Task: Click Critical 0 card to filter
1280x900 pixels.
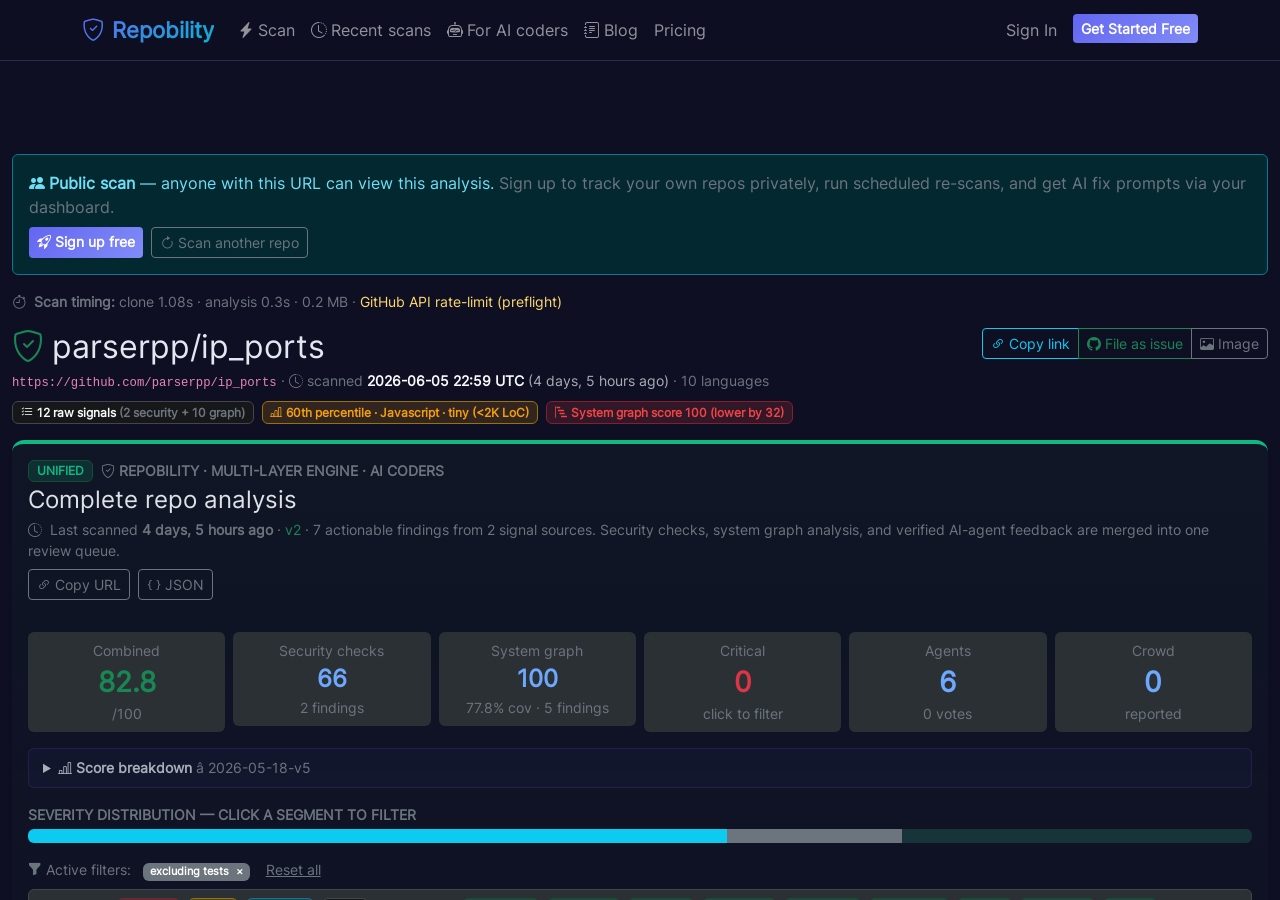Action: [x=742, y=682]
